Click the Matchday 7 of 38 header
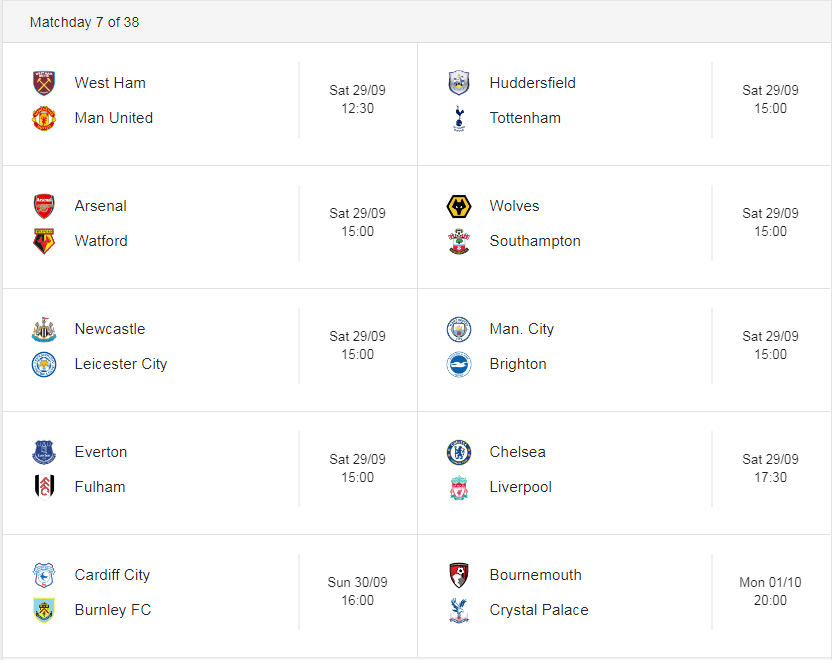 click(x=84, y=22)
